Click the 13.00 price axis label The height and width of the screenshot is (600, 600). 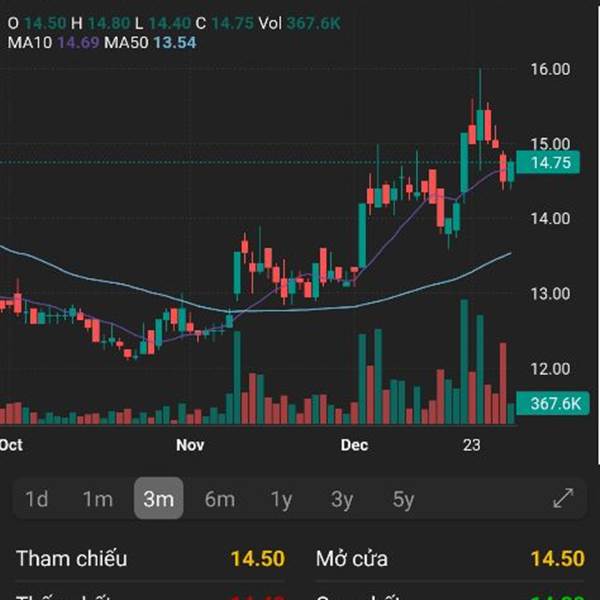tap(550, 293)
